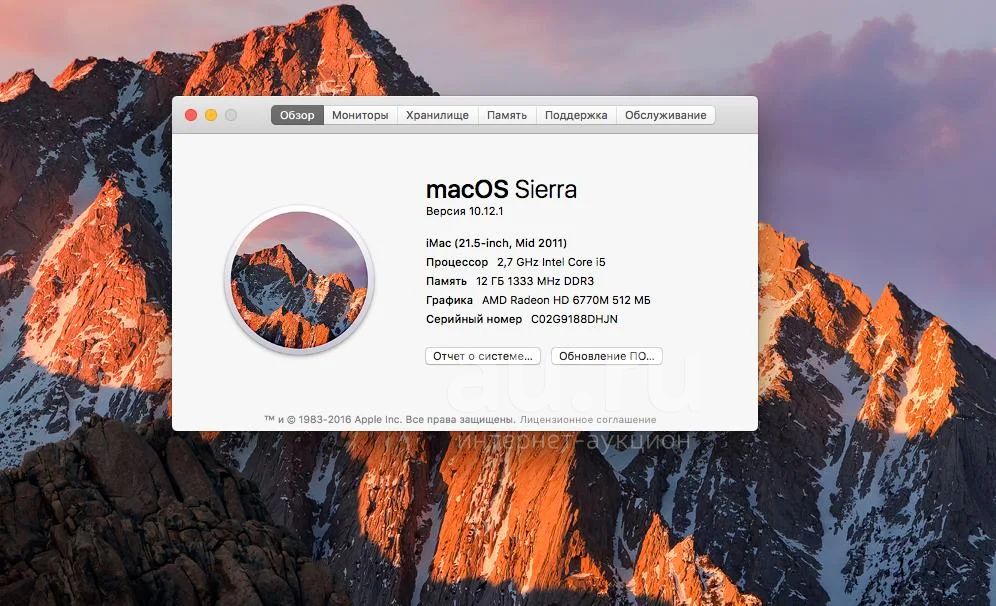Click the Отчет о системе button

[x=483, y=356]
